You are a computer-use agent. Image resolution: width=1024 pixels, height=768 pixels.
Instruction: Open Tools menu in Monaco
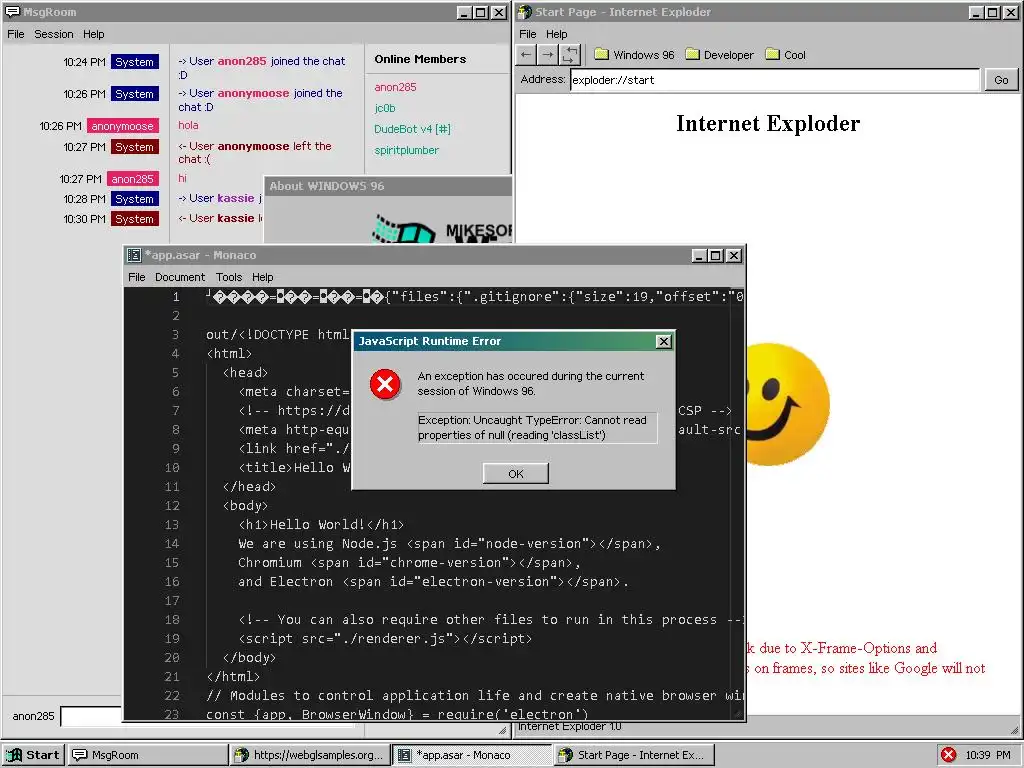pyautogui.click(x=229, y=277)
